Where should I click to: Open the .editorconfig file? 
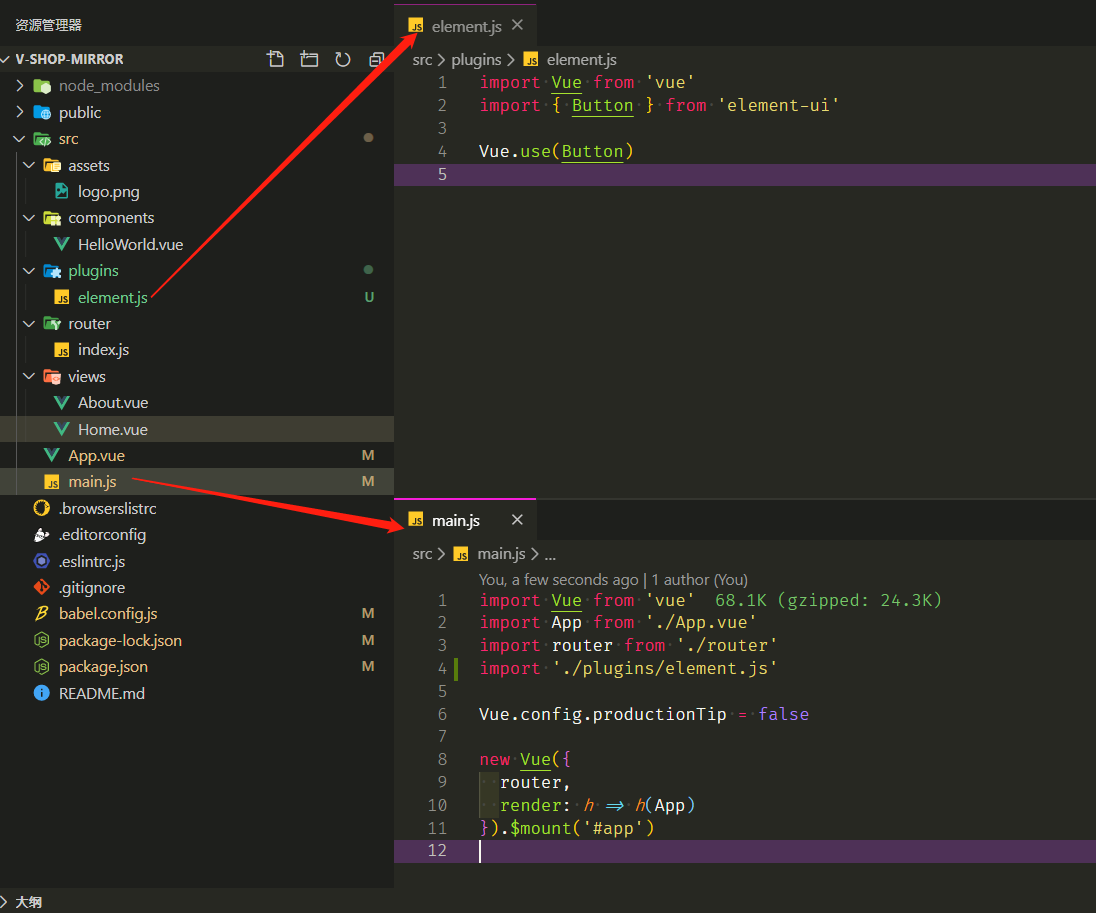[102, 535]
